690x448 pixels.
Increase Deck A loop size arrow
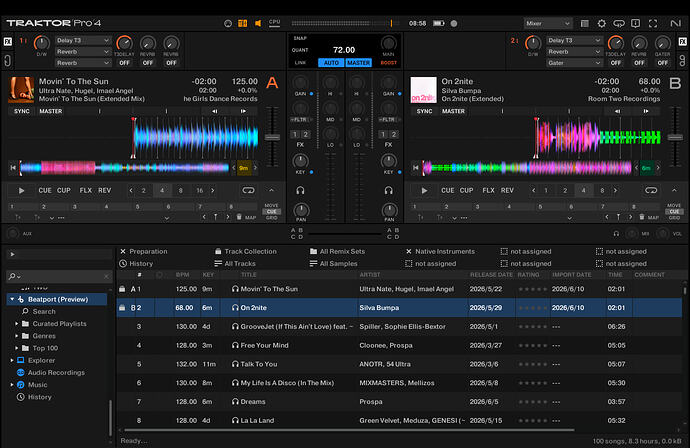[213, 191]
